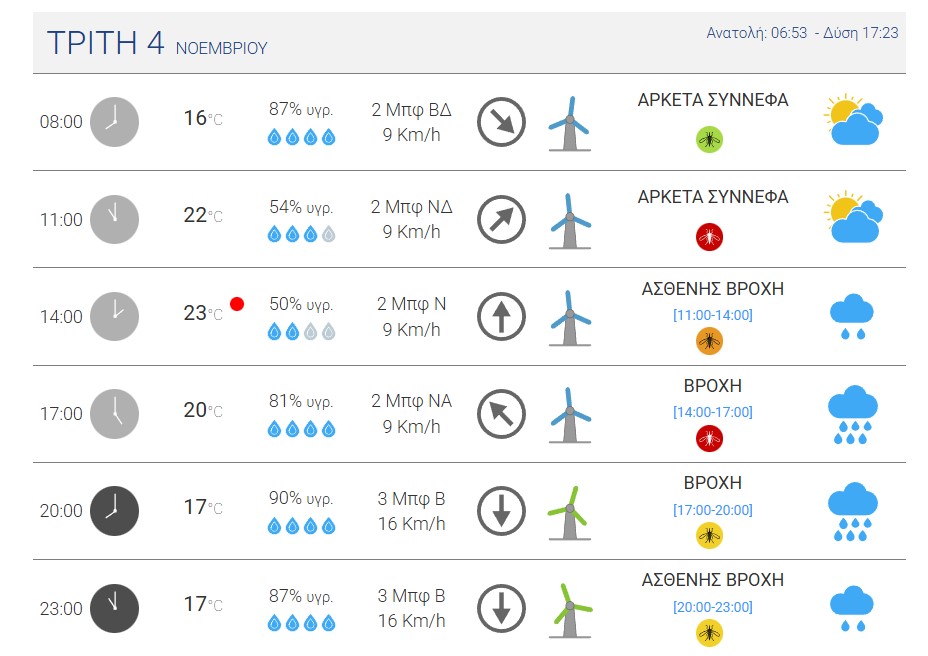The image size is (928, 656).
Task: Click the wind direction arrow at 11:00
Action: coord(501,220)
